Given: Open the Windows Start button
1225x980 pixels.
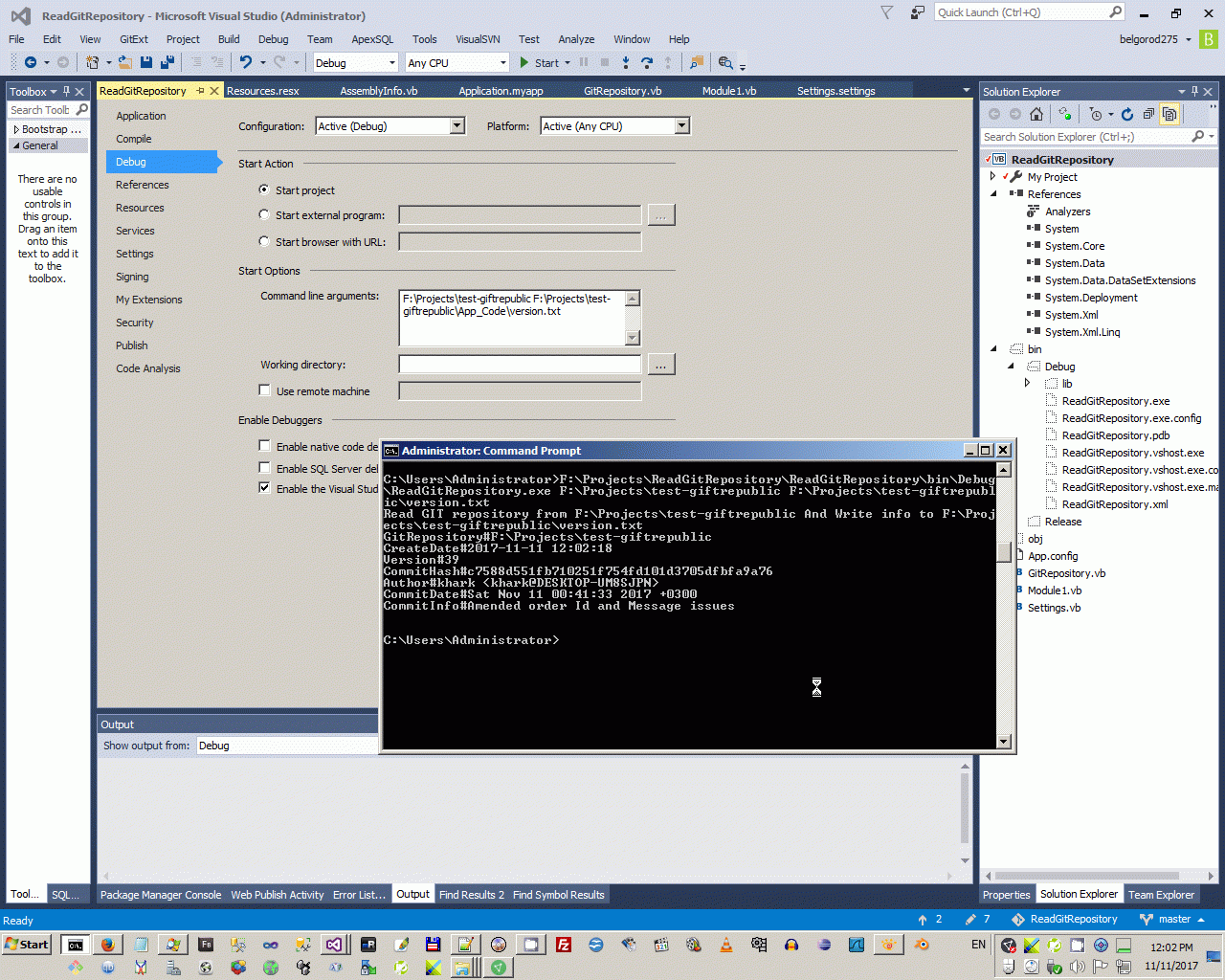Looking at the screenshot, I should tap(27, 945).
